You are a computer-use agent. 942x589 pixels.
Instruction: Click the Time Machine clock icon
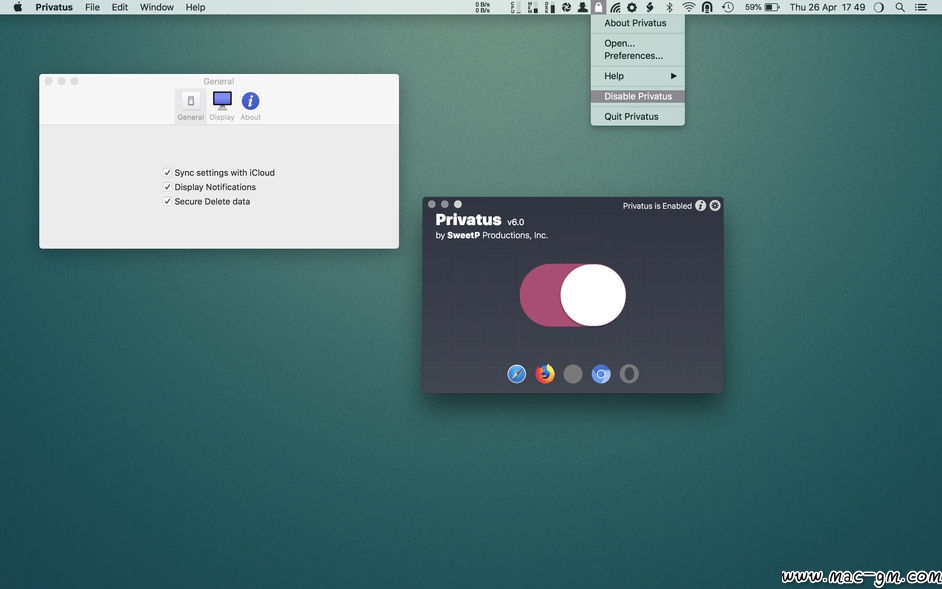[728, 7]
